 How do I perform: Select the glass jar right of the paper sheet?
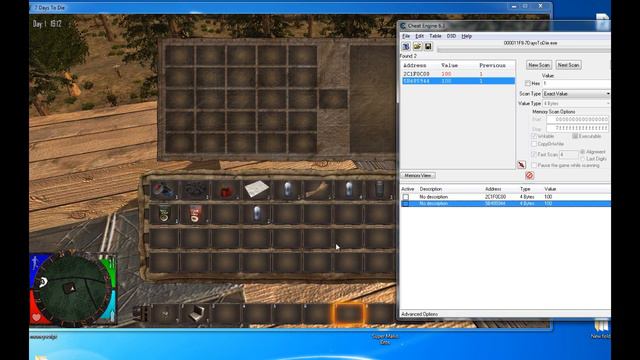(287, 190)
